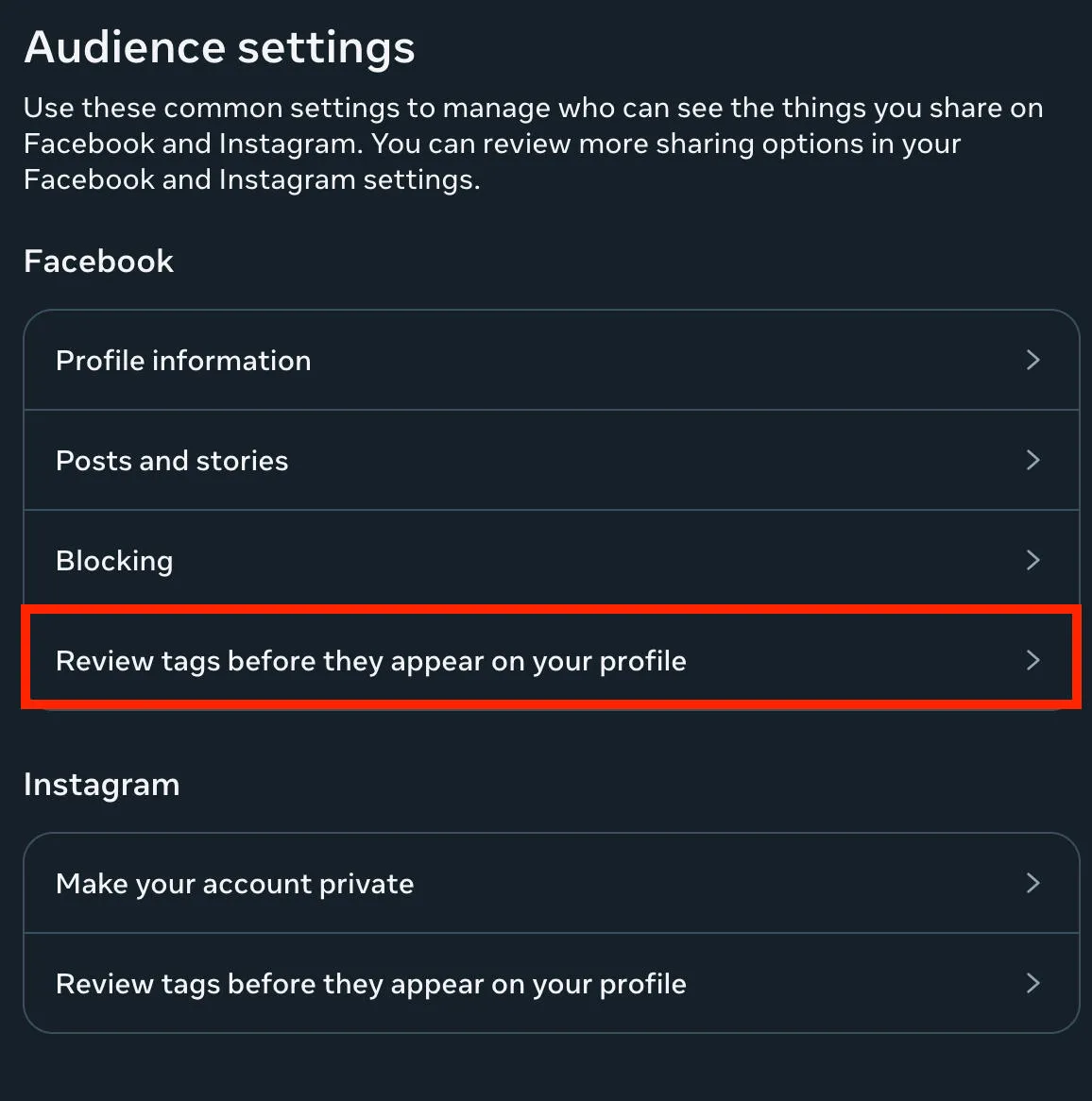The height and width of the screenshot is (1101, 1092).
Task: Open Profile information settings
Action: coord(552,360)
